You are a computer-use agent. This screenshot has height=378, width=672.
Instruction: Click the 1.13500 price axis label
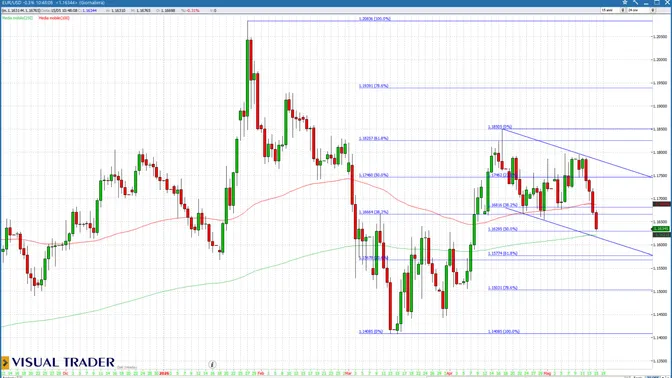click(660, 361)
